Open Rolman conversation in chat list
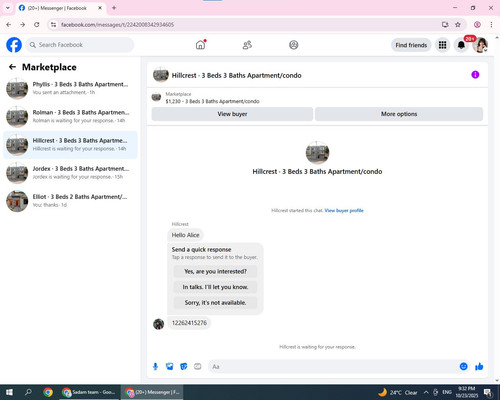The image size is (500, 400). 70,116
